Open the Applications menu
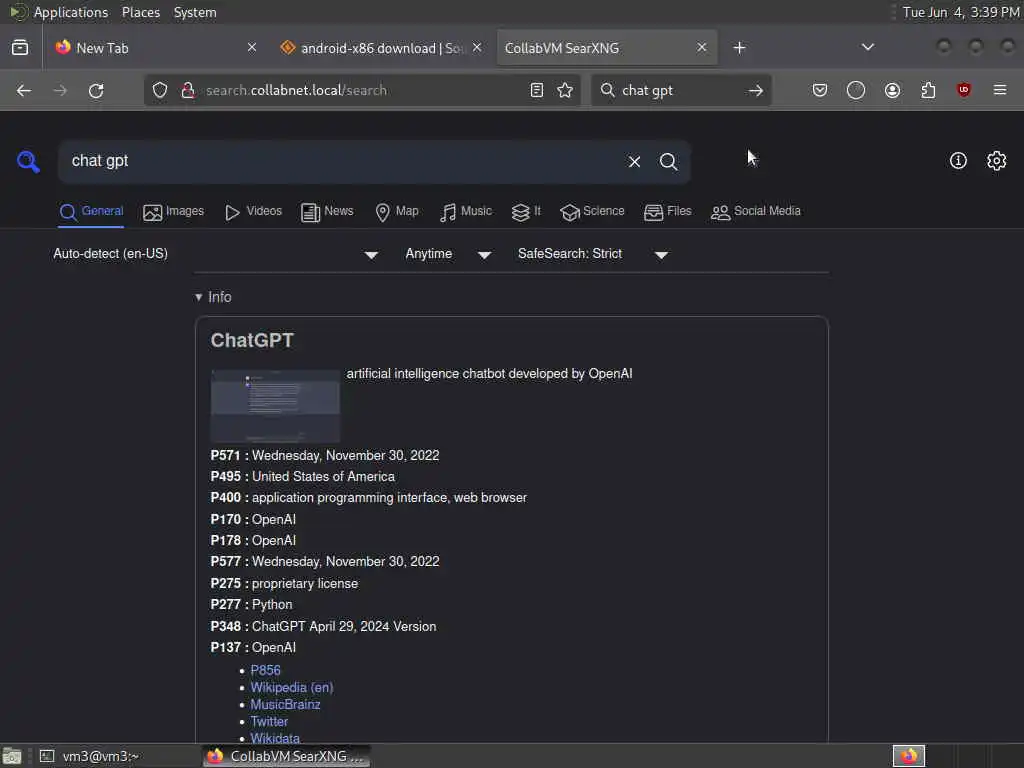The width and height of the screenshot is (1024, 768). click(71, 12)
